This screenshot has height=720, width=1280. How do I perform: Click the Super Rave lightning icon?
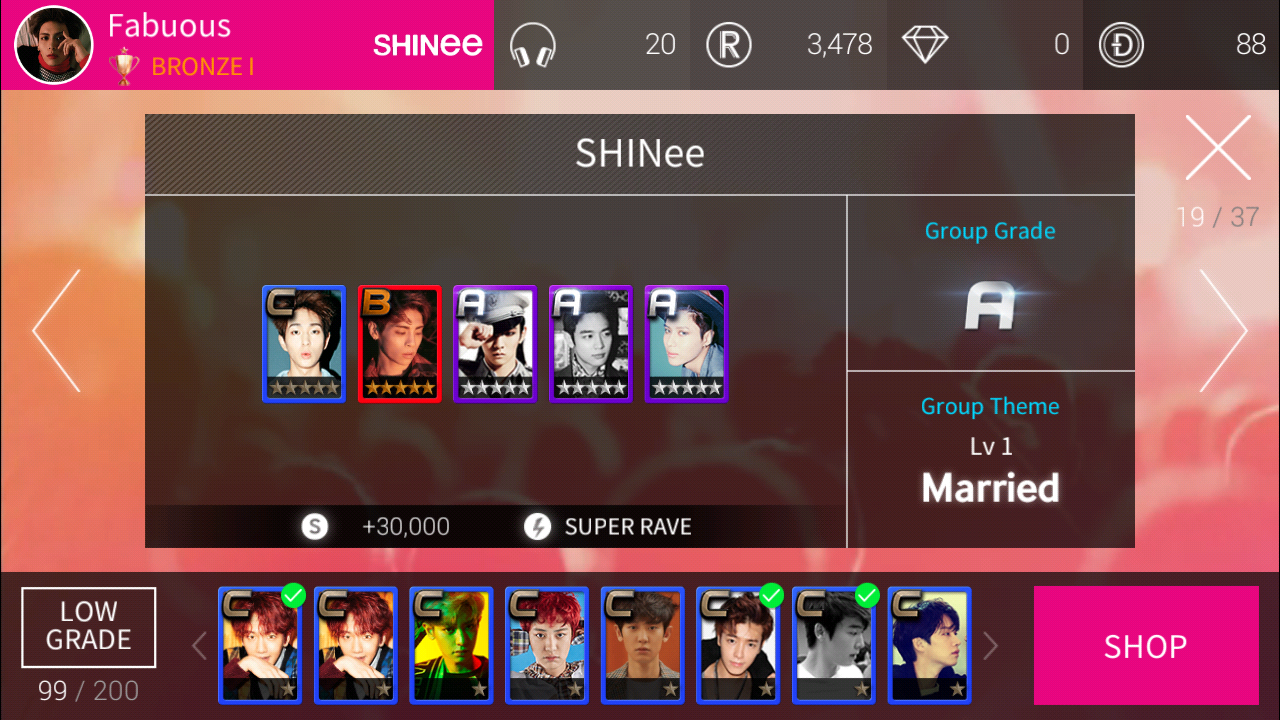[537, 526]
